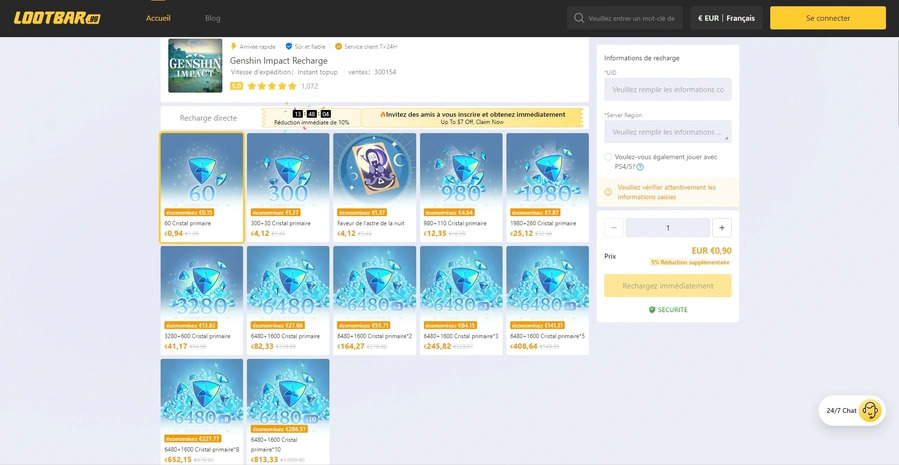This screenshot has width=899, height=465.
Task: Click the 1,072 reviews count
Action: pos(310,86)
